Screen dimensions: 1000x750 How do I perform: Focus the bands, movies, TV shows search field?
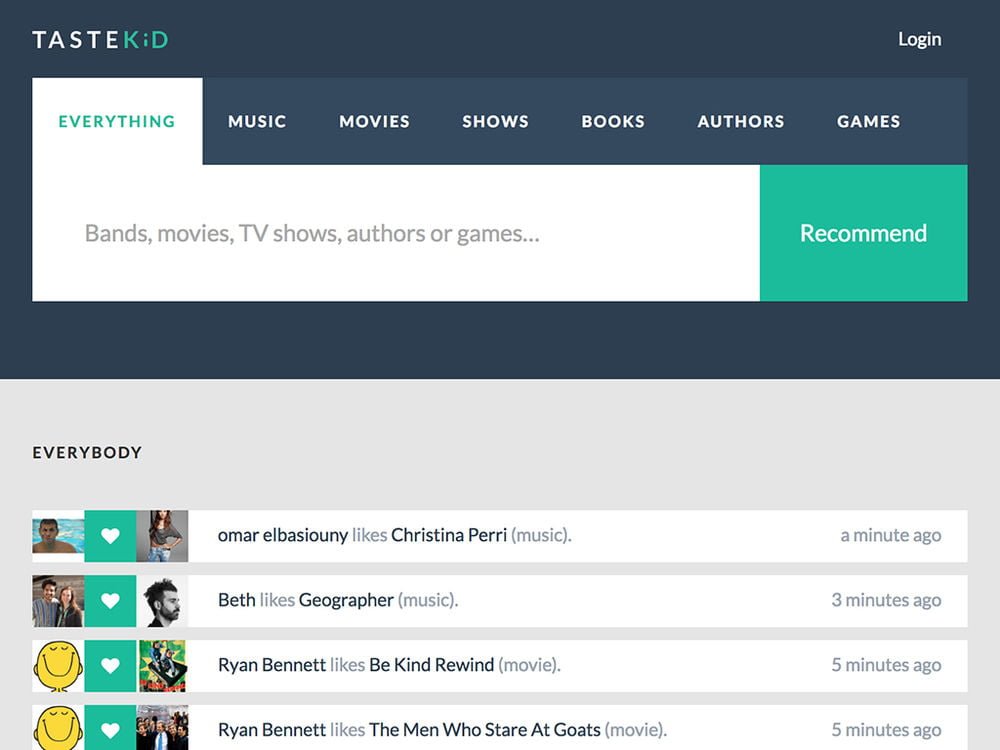pyautogui.click(x=396, y=234)
